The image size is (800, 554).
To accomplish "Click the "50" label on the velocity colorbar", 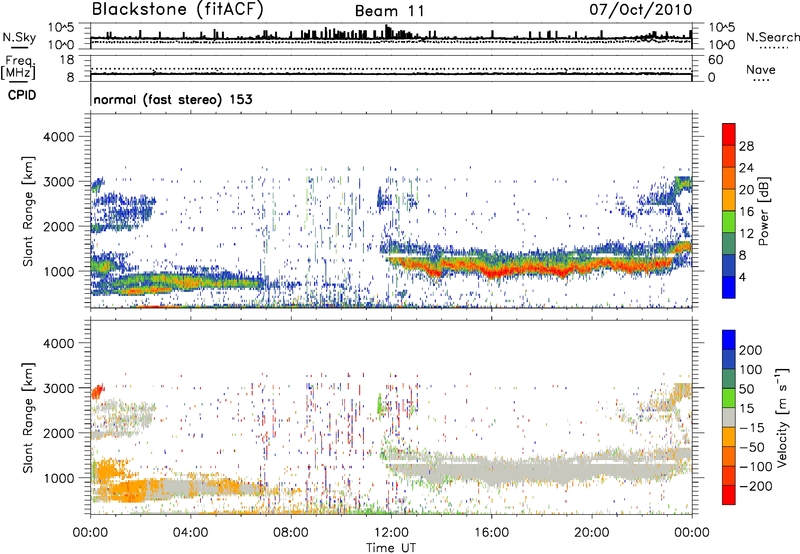I will tap(746, 389).
